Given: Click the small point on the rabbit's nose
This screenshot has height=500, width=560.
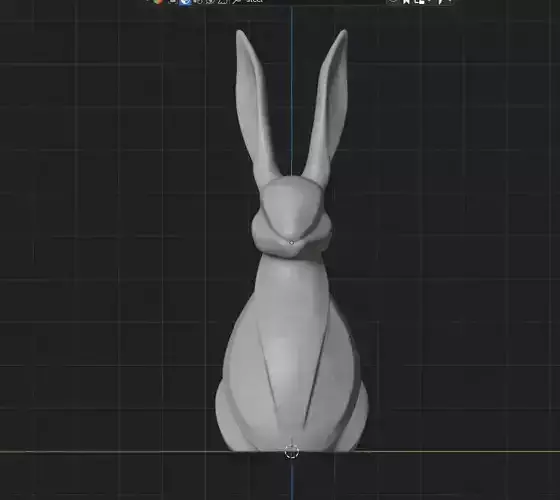Looking at the screenshot, I should [291, 243].
